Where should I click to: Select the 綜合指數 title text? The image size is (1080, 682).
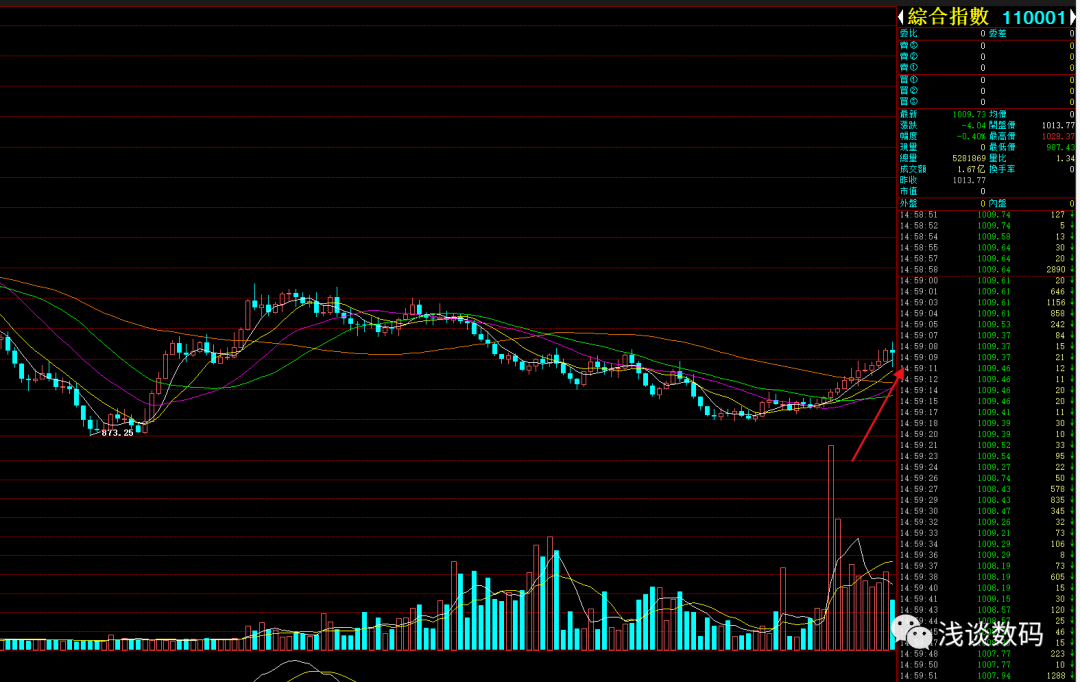[x=948, y=17]
